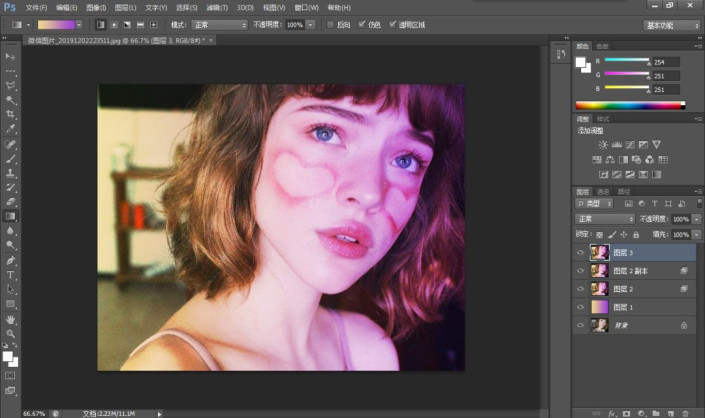Toggle the Reverse gradient checkbox
The height and width of the screenshot is (418, 705).
(330, 25)
